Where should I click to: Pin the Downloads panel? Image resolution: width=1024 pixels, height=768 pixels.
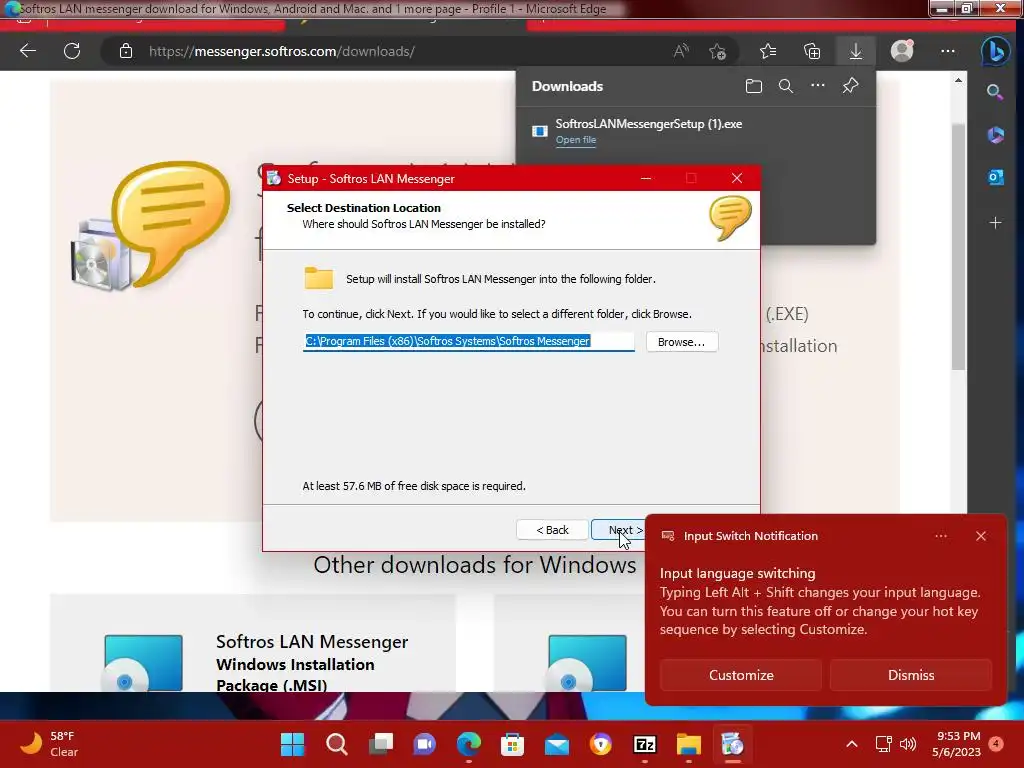pos(850,86)
